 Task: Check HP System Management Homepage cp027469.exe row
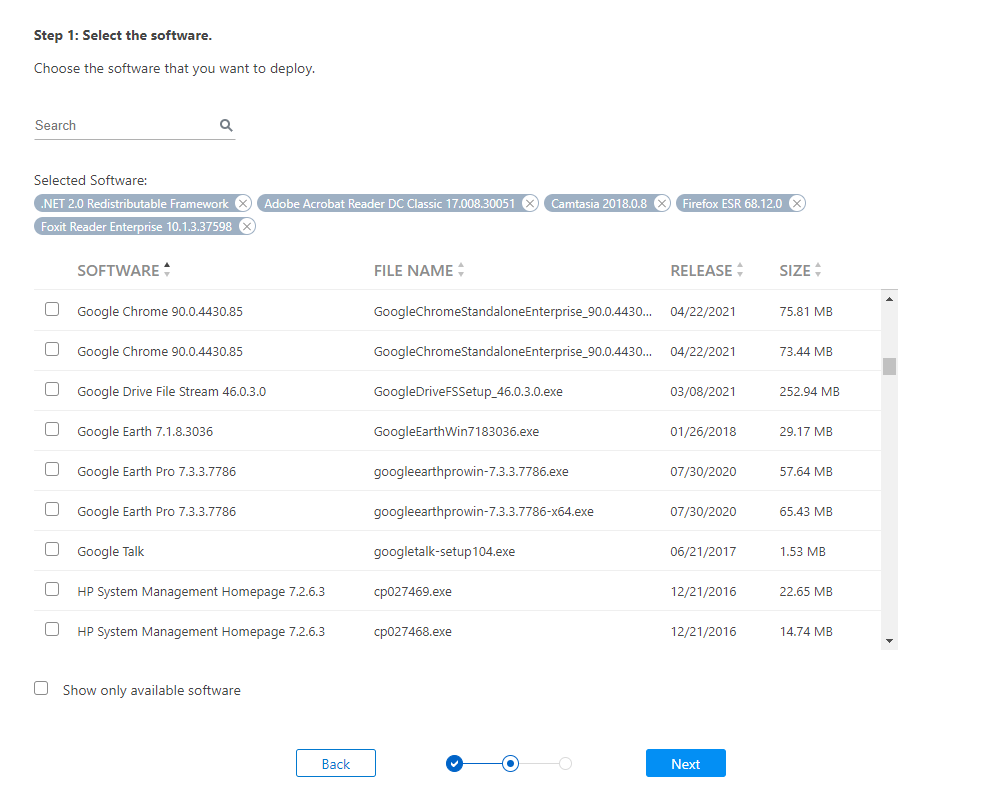(x=52, y=589)
